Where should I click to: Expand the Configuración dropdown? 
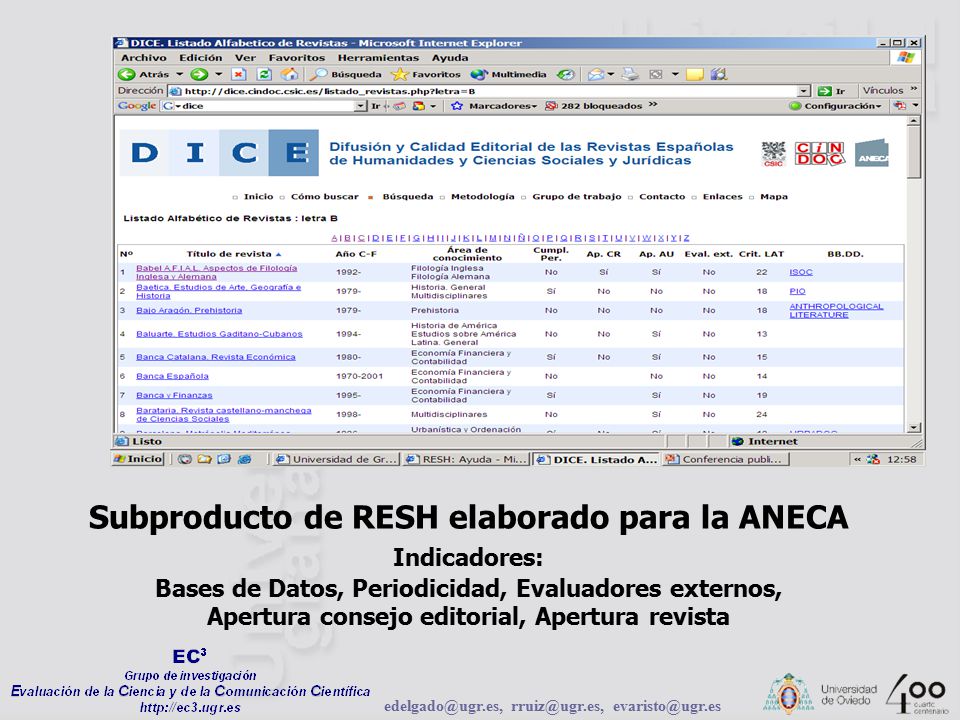879,107
